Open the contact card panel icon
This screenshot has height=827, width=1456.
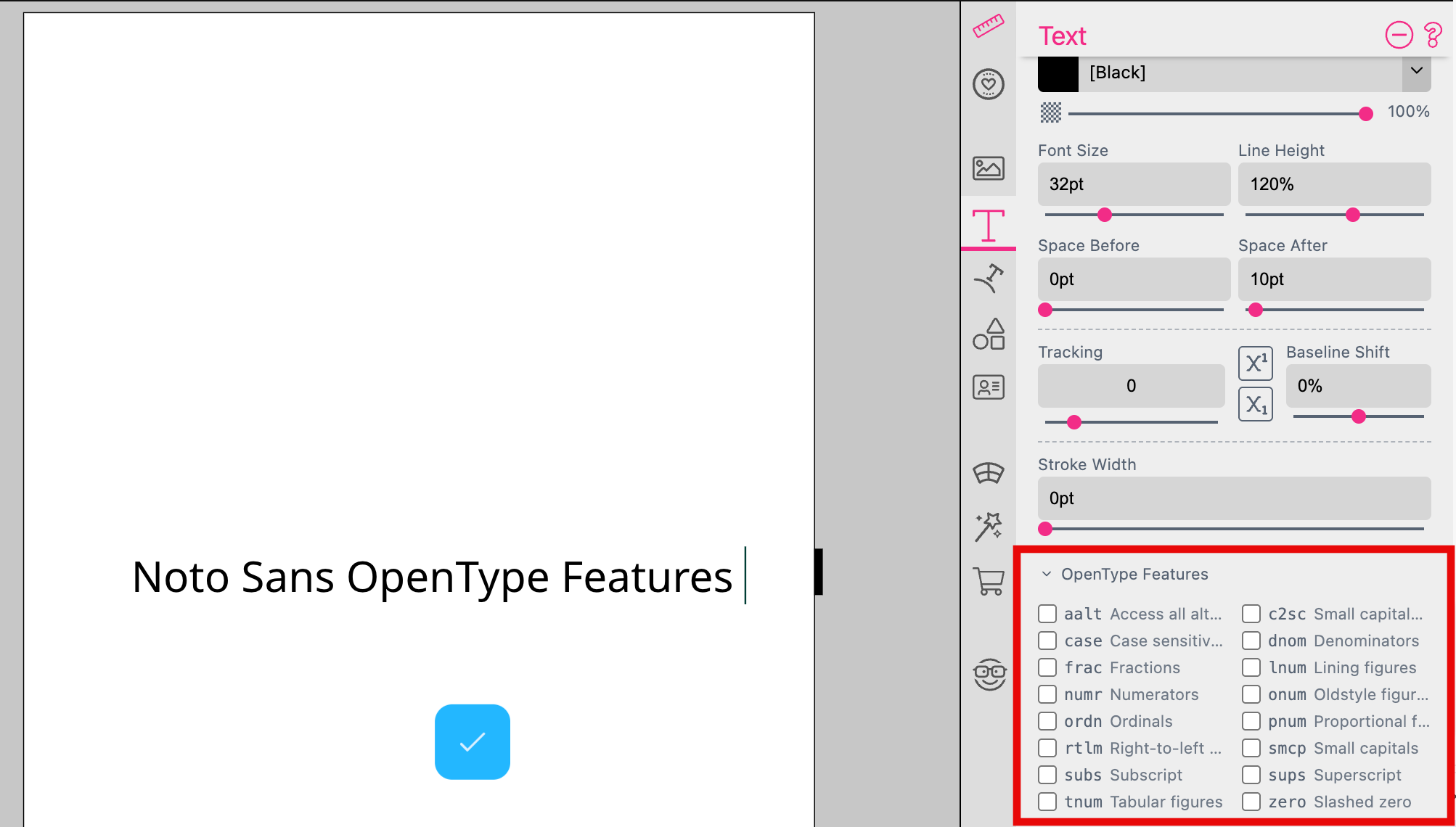pos(988,387)
